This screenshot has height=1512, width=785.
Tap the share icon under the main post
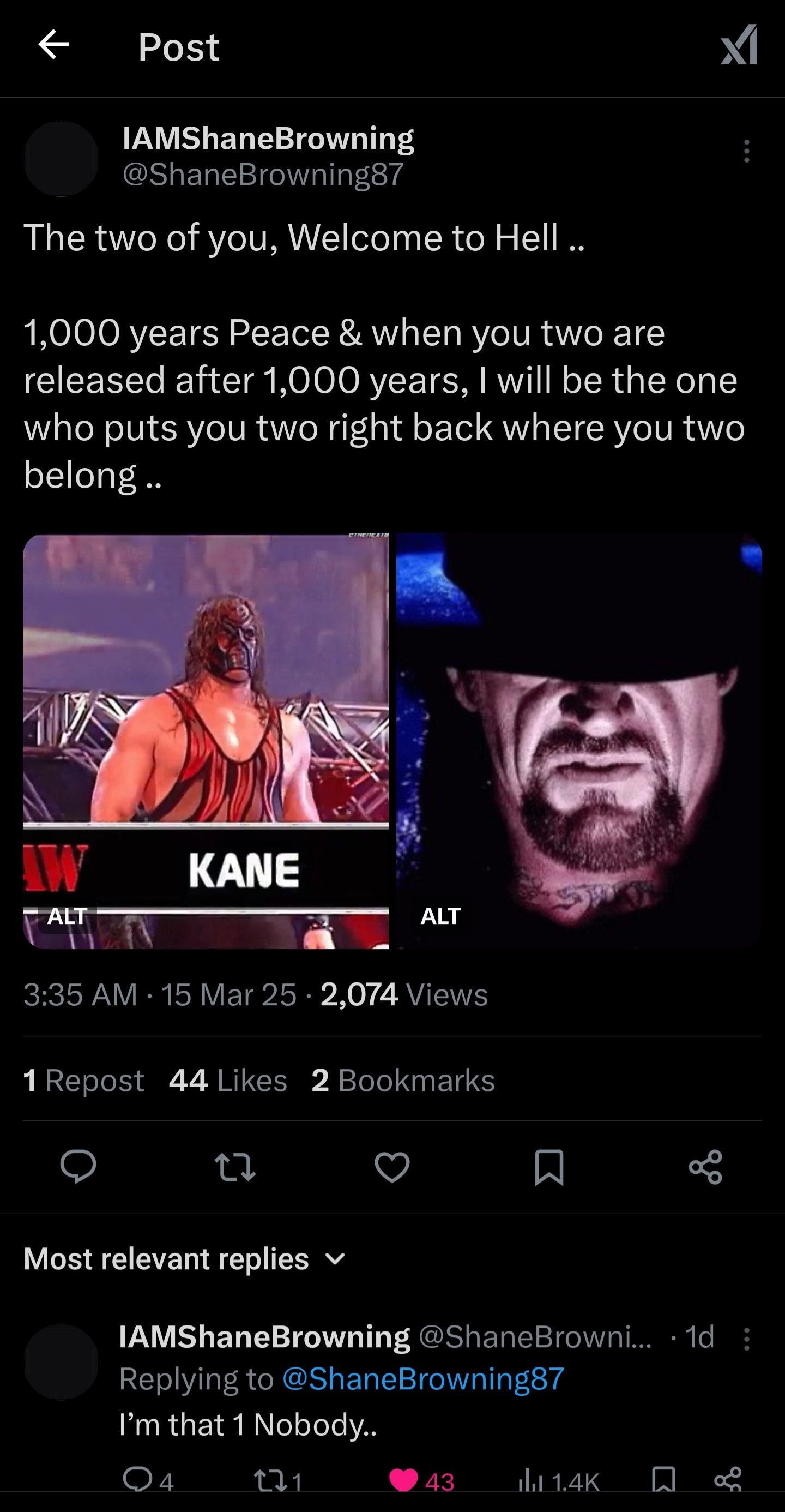(x=705, y=1166)
